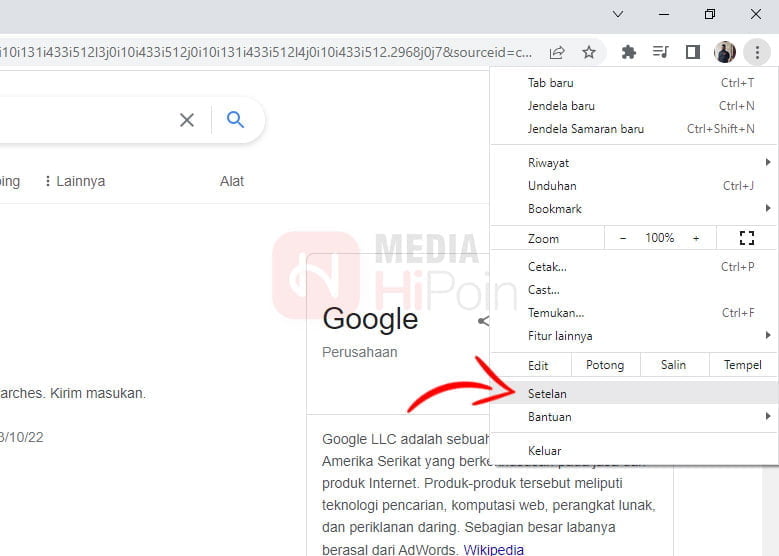The image size is (779, 556).
Task: Select Tab baru in the menu
Action: (x=634, y=83)
